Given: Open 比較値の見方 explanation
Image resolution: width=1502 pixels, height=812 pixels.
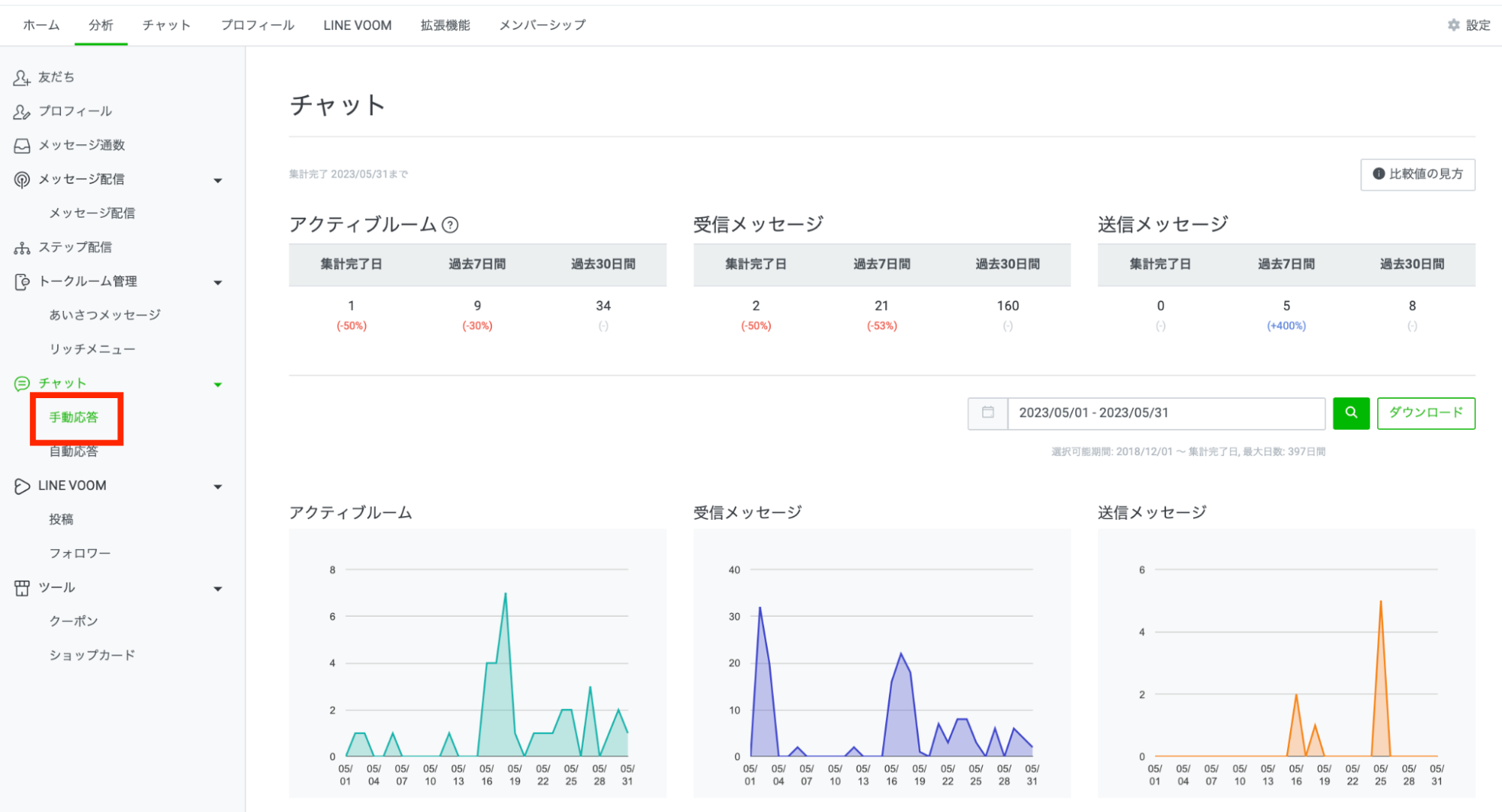Looking at the screenshot, I should click(x=1417, y=174).
